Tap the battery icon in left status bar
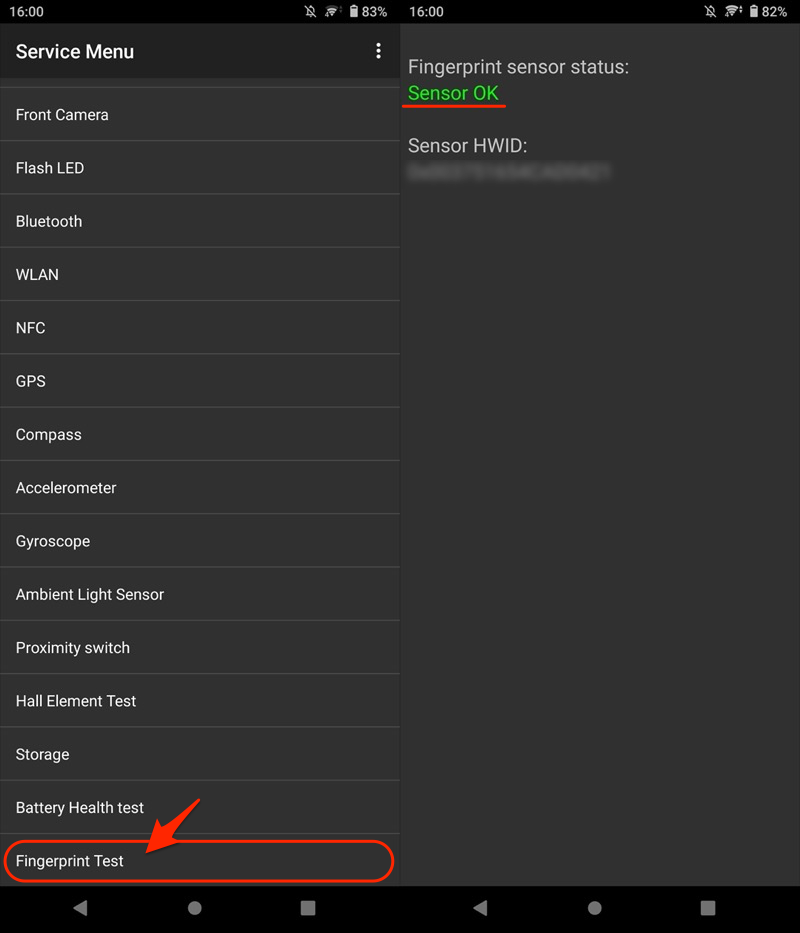 click(353, 12)
